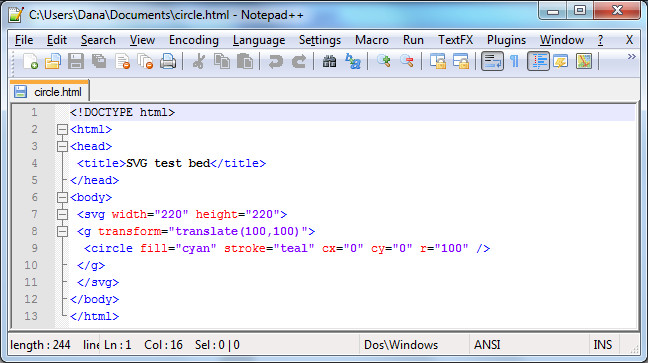Click the last toolbar icon before overflow
The image size is (648, 363).
click(x=584, y=62)
